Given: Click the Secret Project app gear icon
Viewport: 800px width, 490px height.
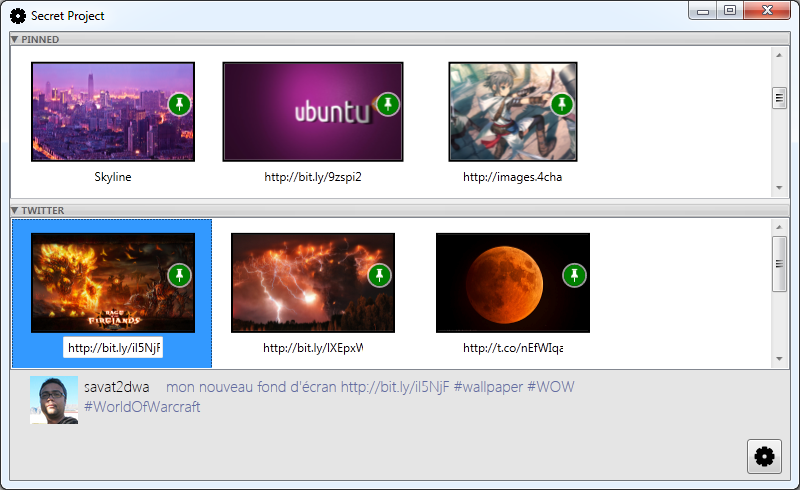Looking at the screenshot, I should click(x=18, y=16).
